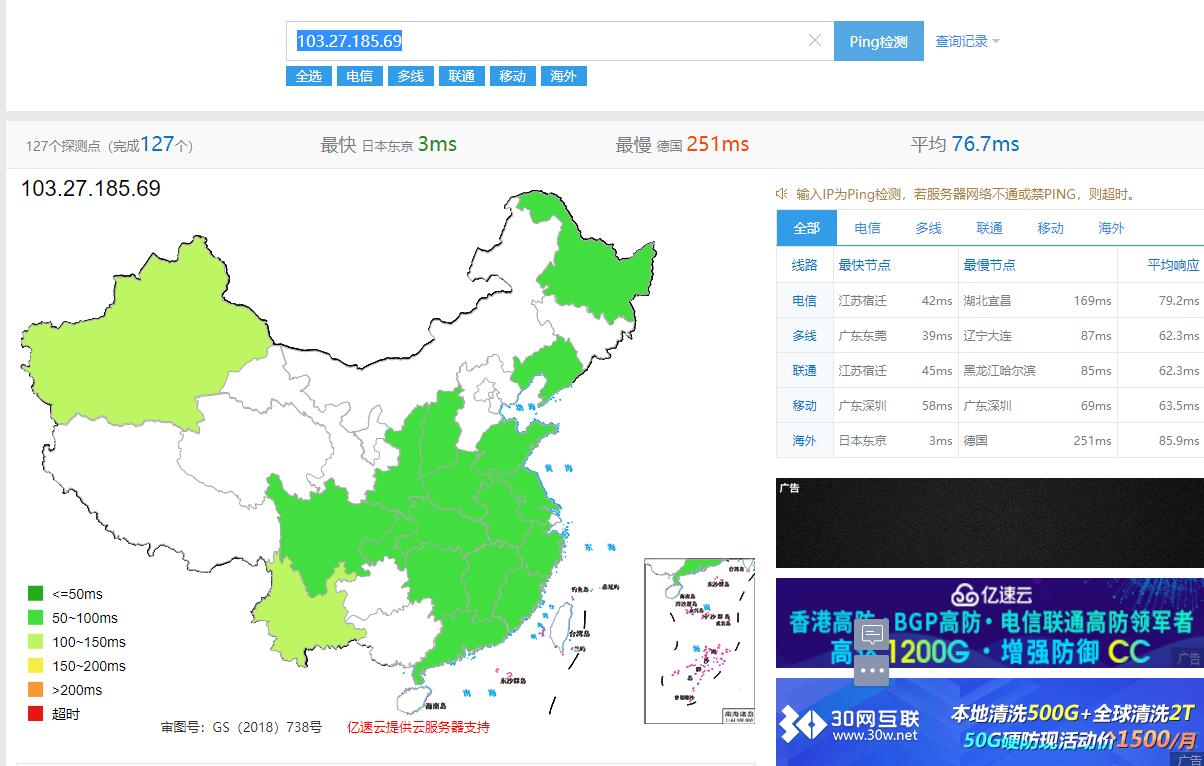Click the 线路 column header
Image resolution: width=1204 pixels, height=766 pixels.
point(804,265)
